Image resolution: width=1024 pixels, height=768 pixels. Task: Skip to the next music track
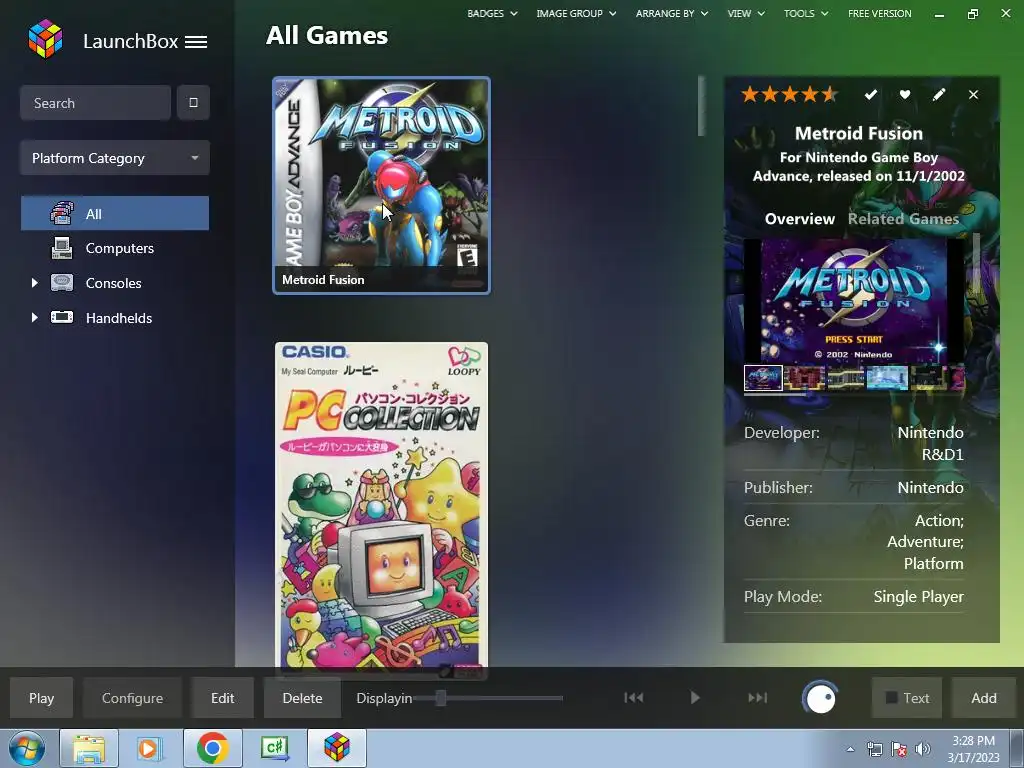tap(757, 697)
